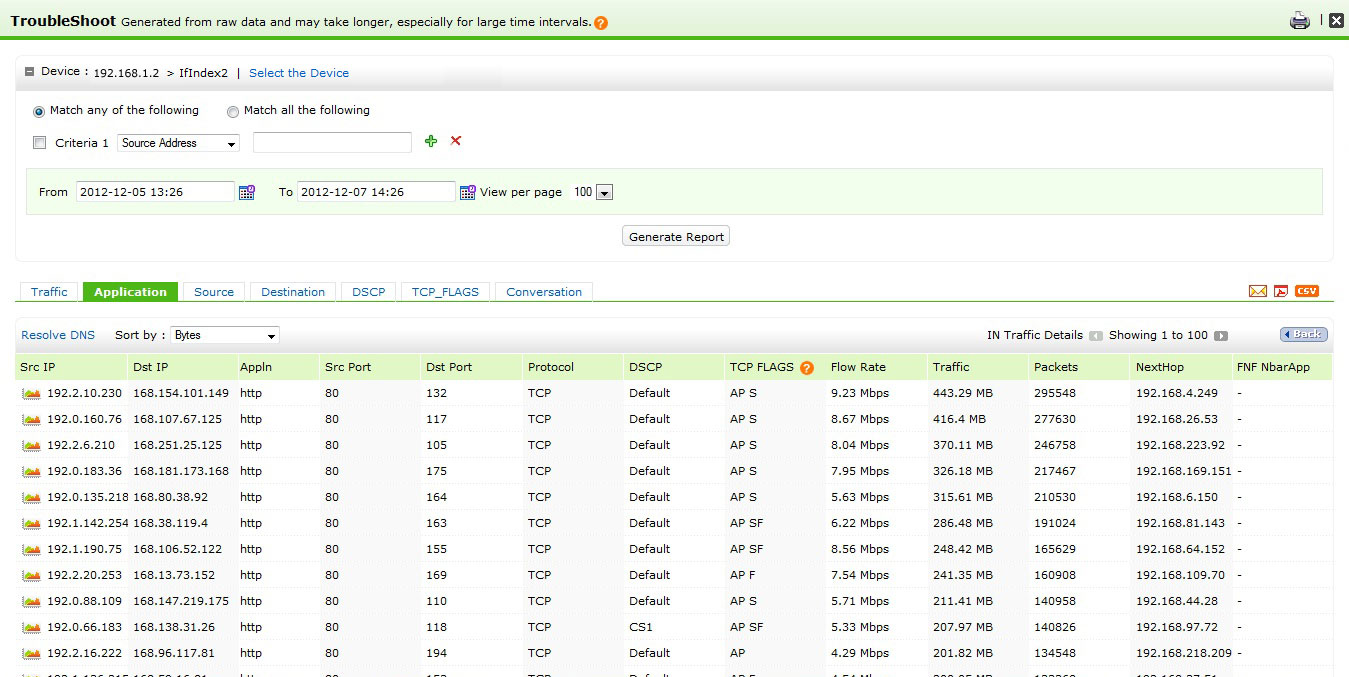Viewport: 1349px width, 677px height.
Task: Open the View per page dropdown
Action: [606, 192]
